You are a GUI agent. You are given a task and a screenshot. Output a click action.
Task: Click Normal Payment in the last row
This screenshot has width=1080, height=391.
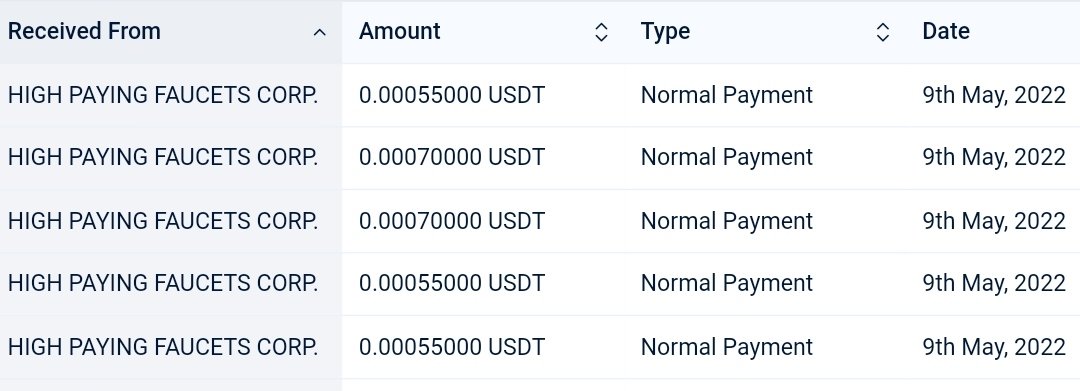point(727,347)
